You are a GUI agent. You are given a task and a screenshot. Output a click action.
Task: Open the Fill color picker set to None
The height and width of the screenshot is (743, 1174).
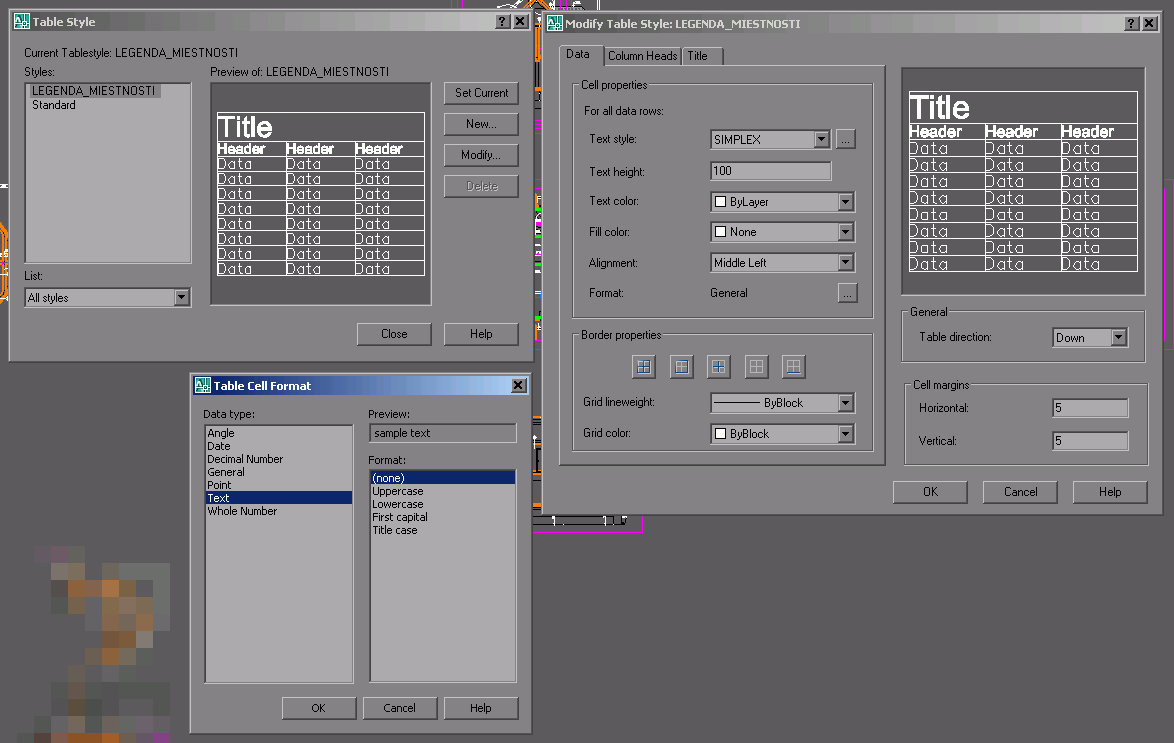[845, 232]
